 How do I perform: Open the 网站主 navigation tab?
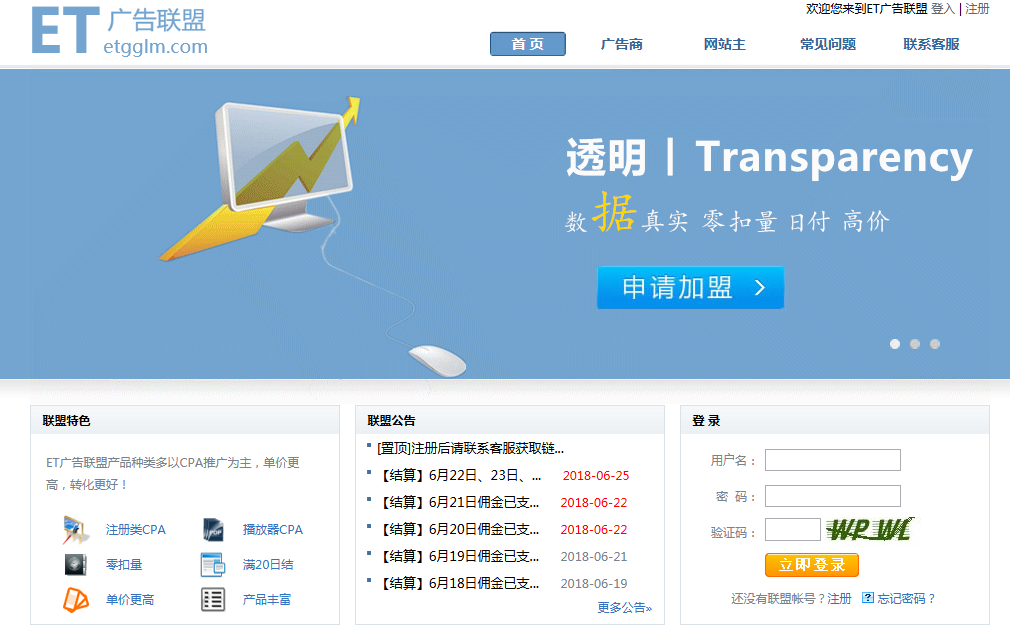pos(725,44)
